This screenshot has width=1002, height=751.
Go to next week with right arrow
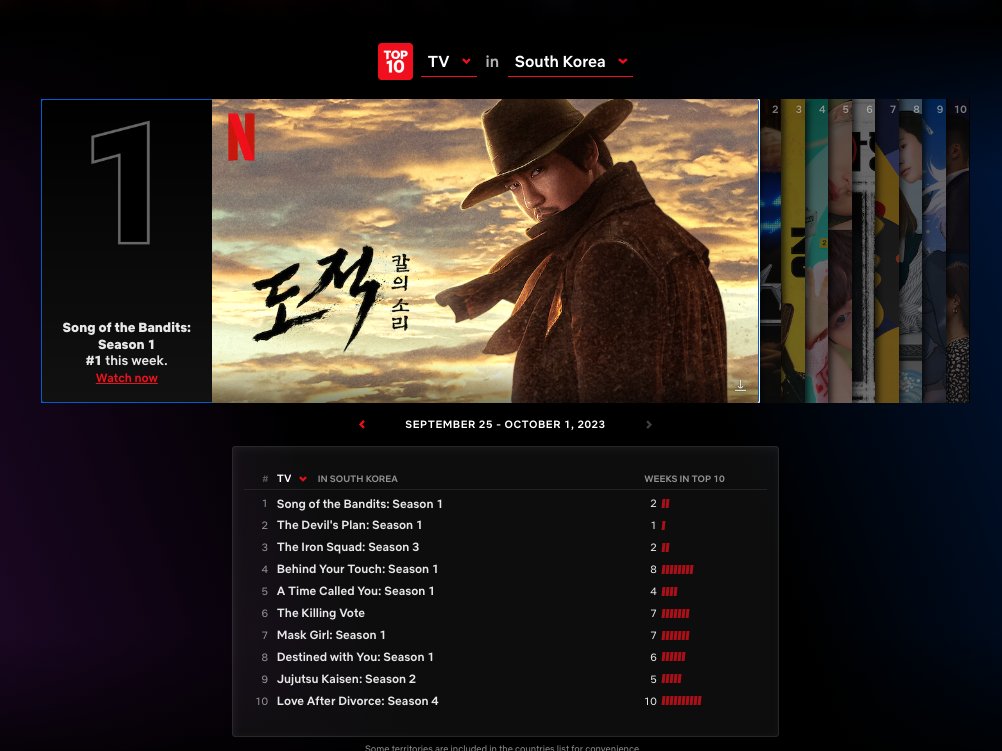[x=649, y=424]
